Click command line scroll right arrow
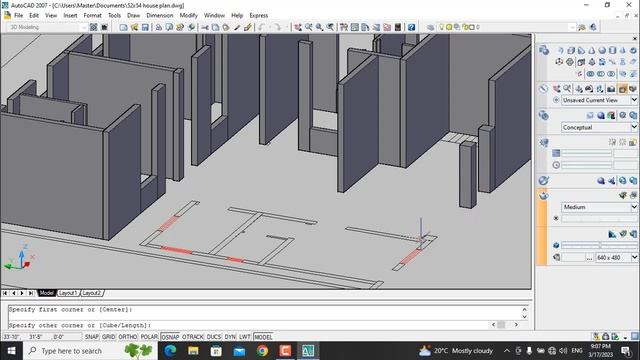Screen dimensions: 640x360 516,325
